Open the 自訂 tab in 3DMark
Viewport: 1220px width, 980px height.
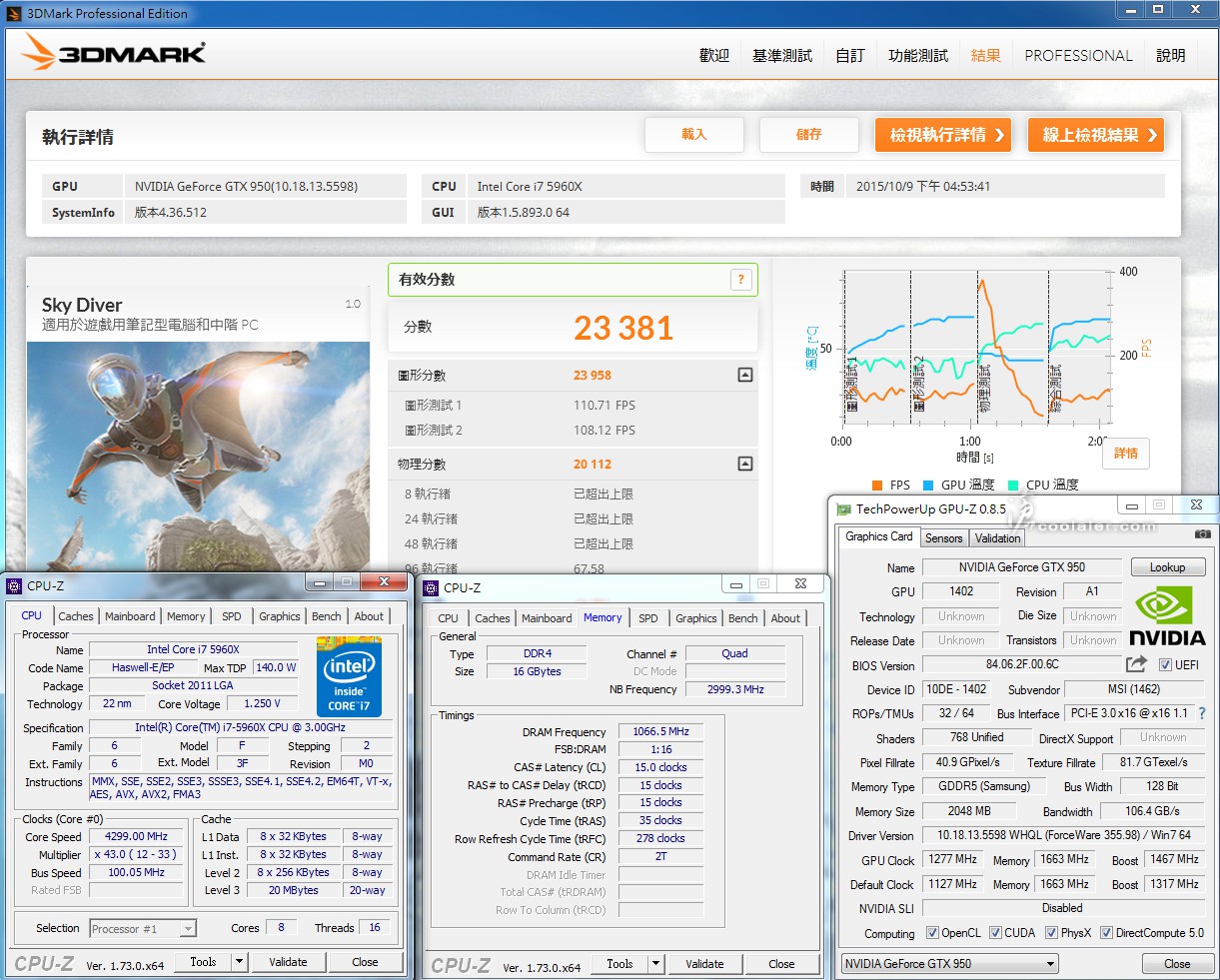point(850,56)
